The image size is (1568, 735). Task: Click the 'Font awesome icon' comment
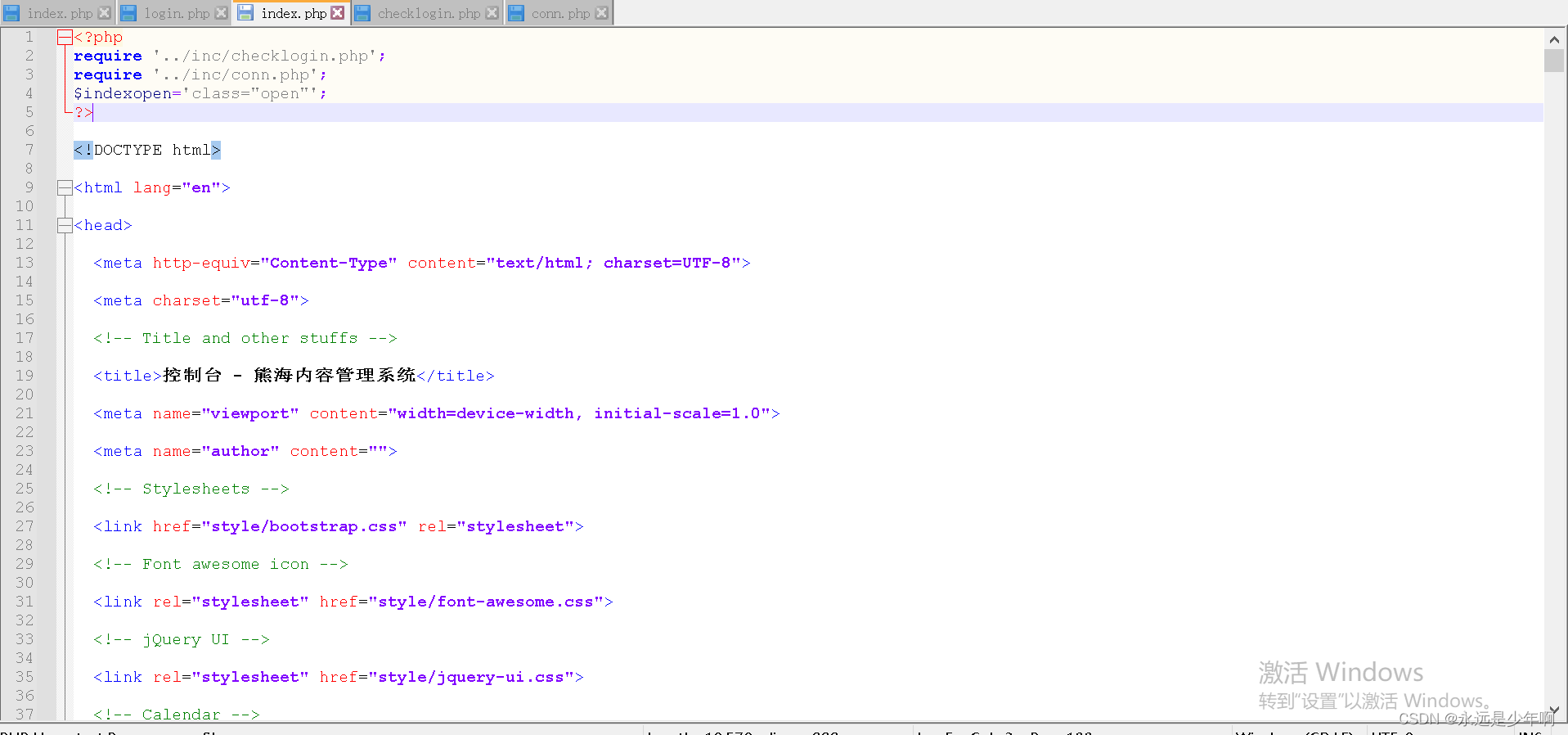pyautogui.click(x=220, y=564)
